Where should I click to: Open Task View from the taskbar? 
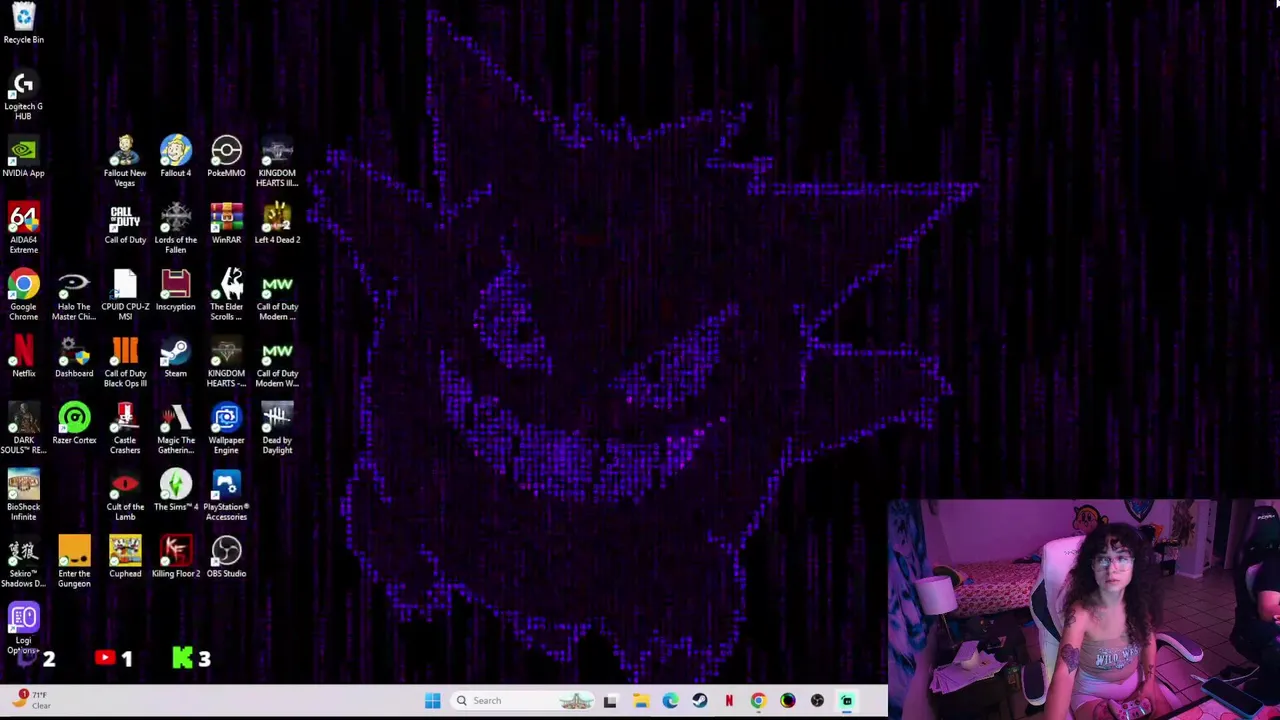610,701
